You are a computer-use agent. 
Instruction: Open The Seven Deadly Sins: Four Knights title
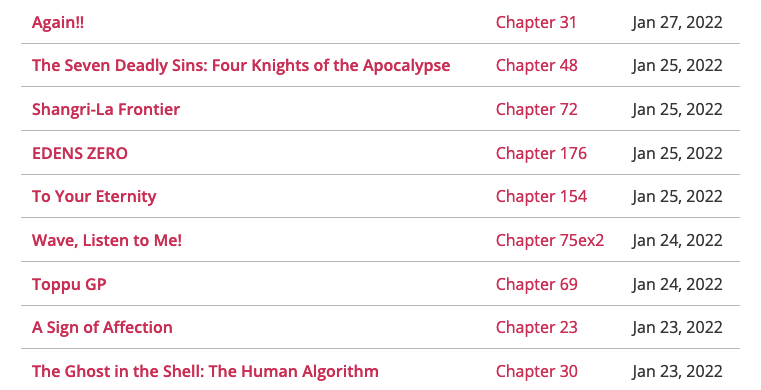pos(241,65)
